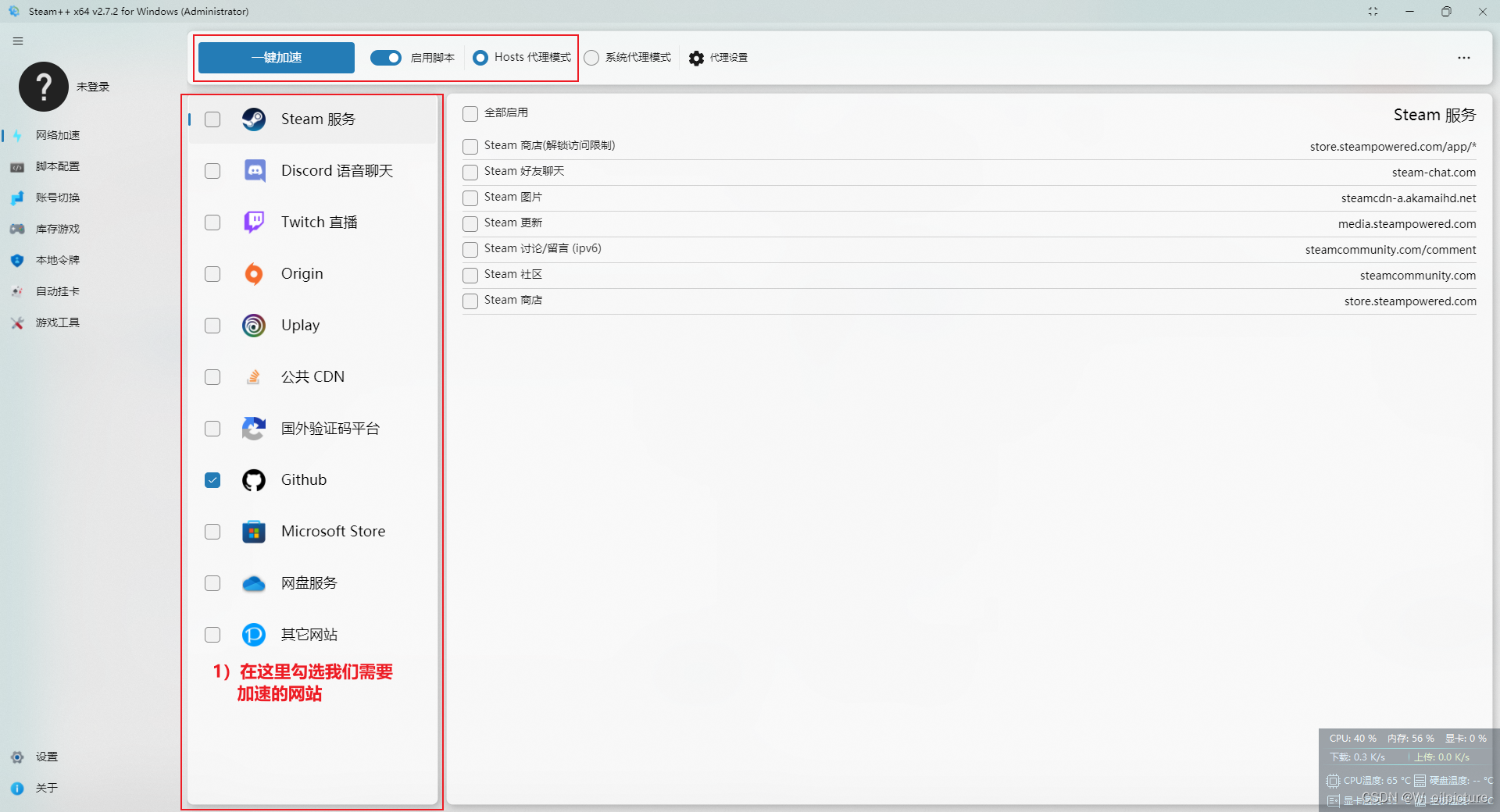Click the Origin logo icon
The height and width of the screenshot is (812, 1500).
click(254, 274)
